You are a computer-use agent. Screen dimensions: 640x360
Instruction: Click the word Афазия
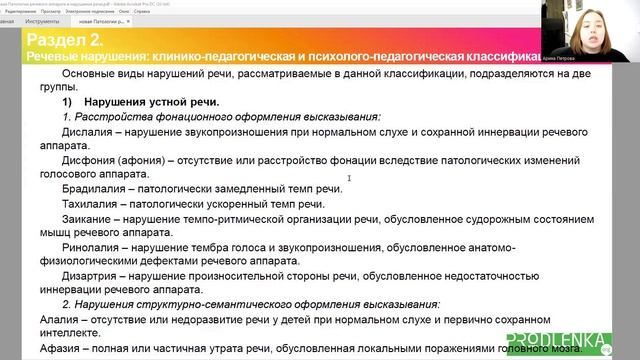tap(60, 349)
